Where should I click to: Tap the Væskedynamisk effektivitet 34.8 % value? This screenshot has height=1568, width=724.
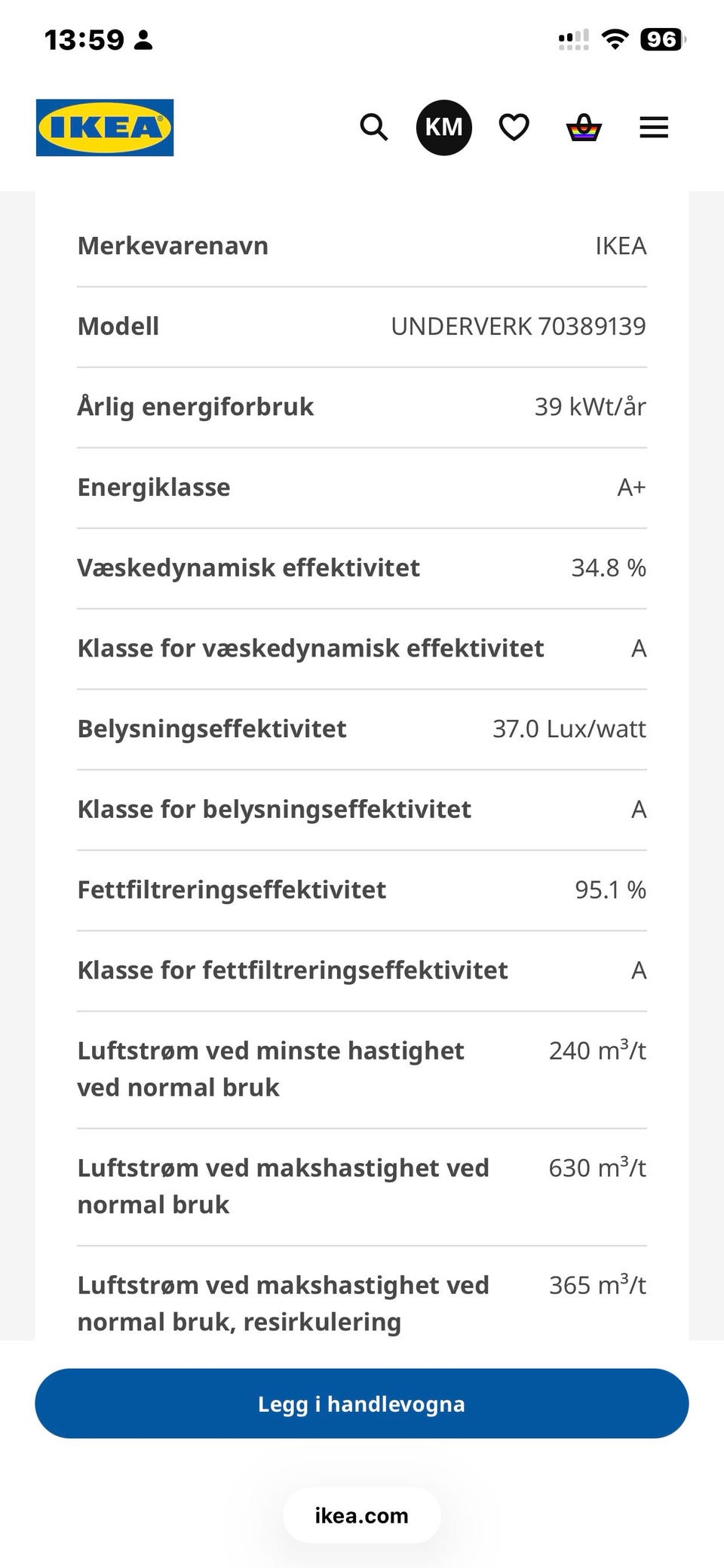[609, 568]
